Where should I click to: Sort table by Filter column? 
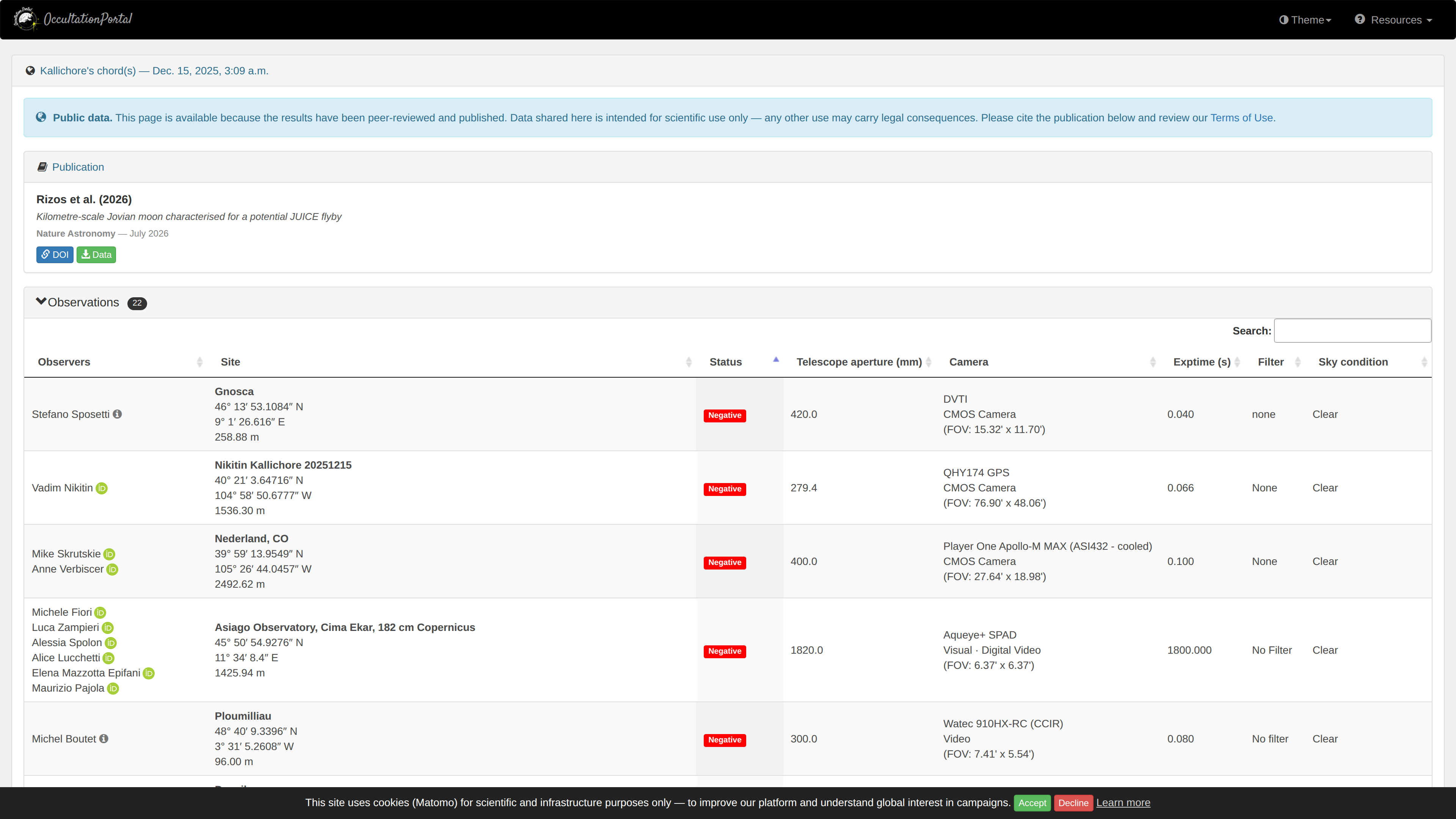point(1275,362)
